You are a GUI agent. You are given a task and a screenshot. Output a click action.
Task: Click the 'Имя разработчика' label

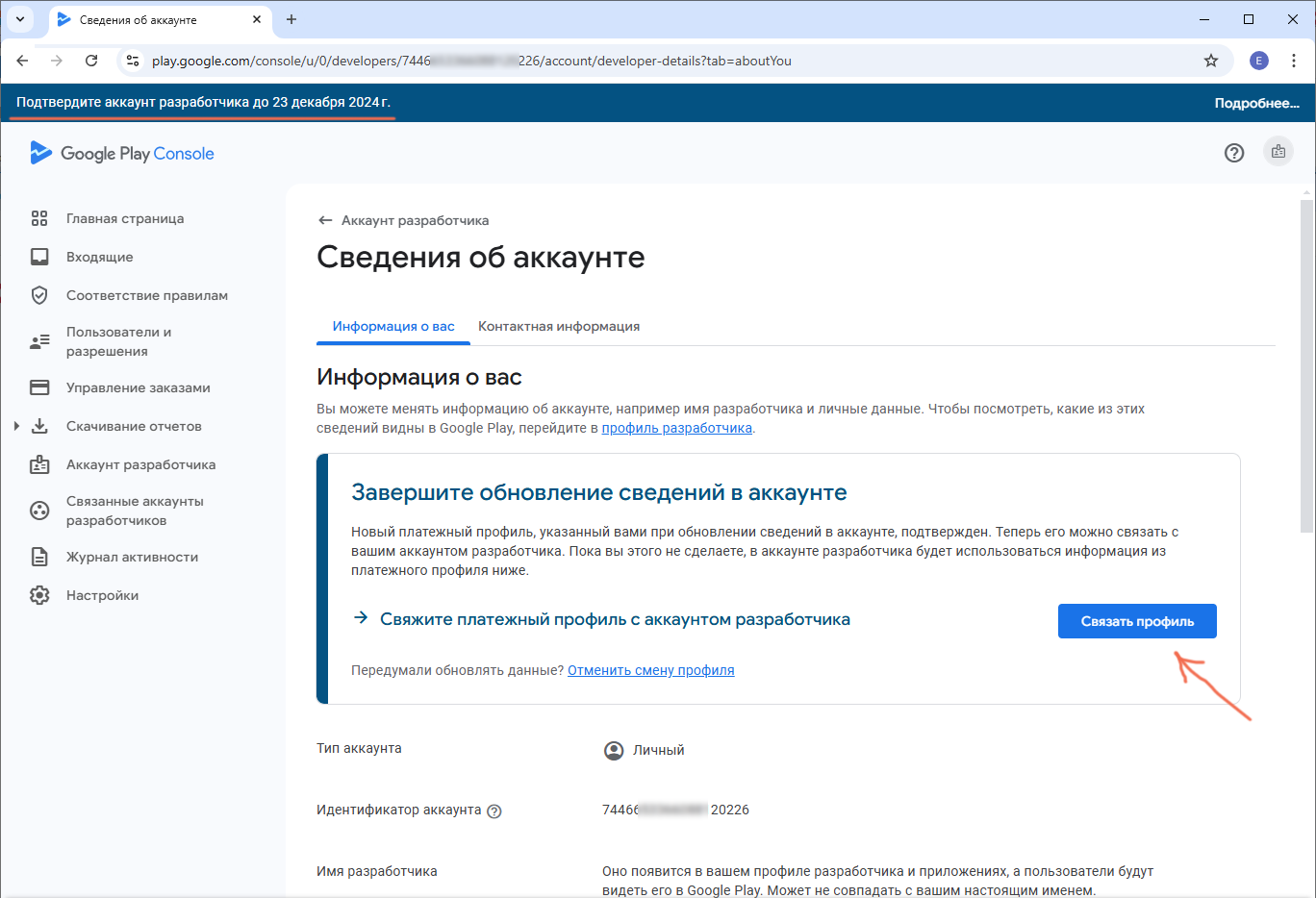pyautogui.click(x=377, y=871)
